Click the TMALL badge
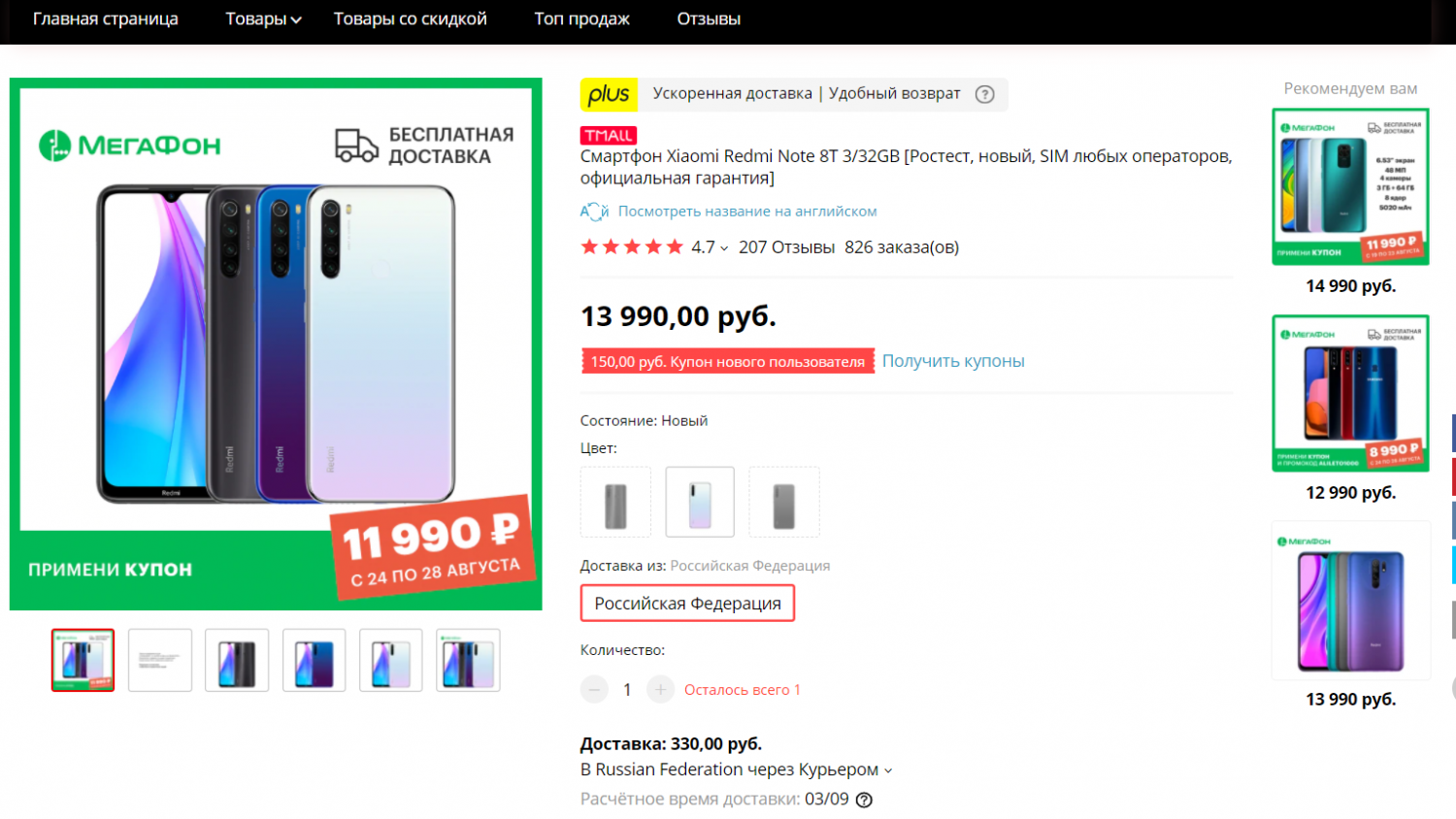The height and width of the screenshot is (819, 1456). click(x=609, y=136)
